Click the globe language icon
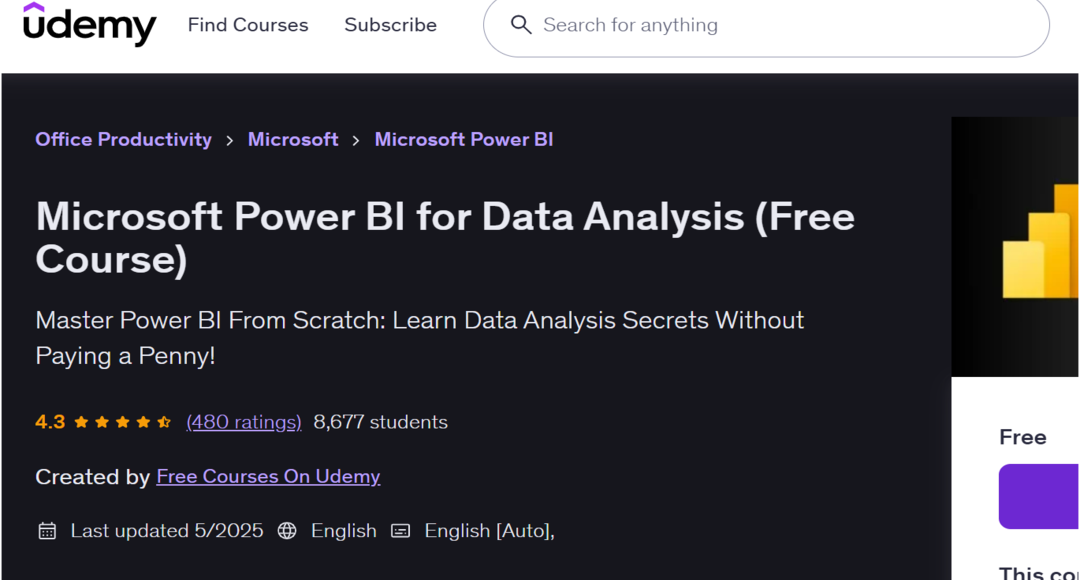The image size is (1080, 580). [287, 531]
